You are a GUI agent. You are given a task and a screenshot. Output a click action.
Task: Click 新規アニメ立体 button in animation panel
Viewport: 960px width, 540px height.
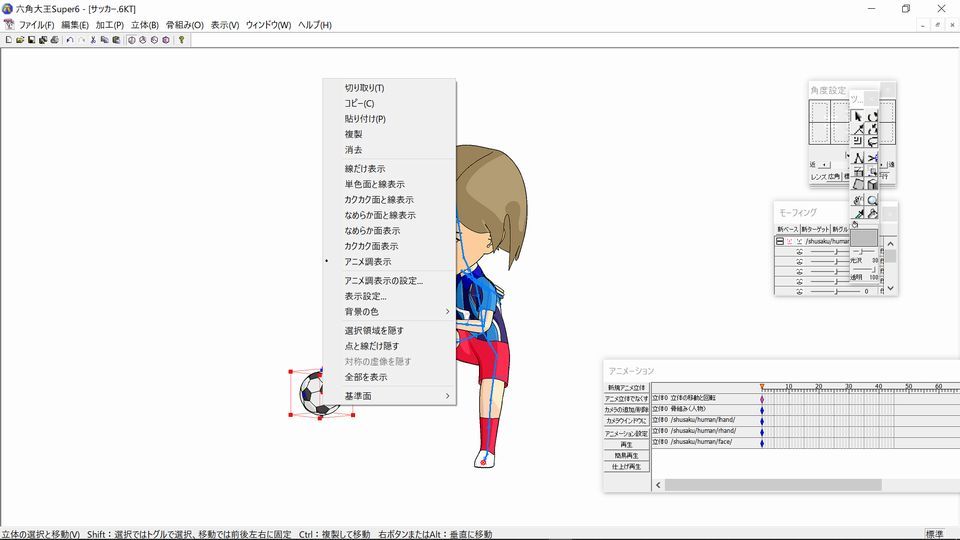click(626, 388)
